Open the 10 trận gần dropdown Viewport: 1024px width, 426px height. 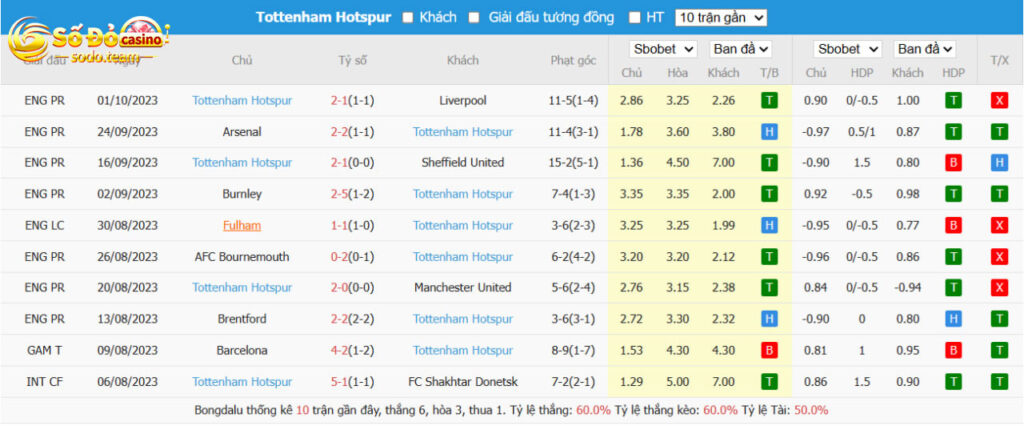point(721,18)
